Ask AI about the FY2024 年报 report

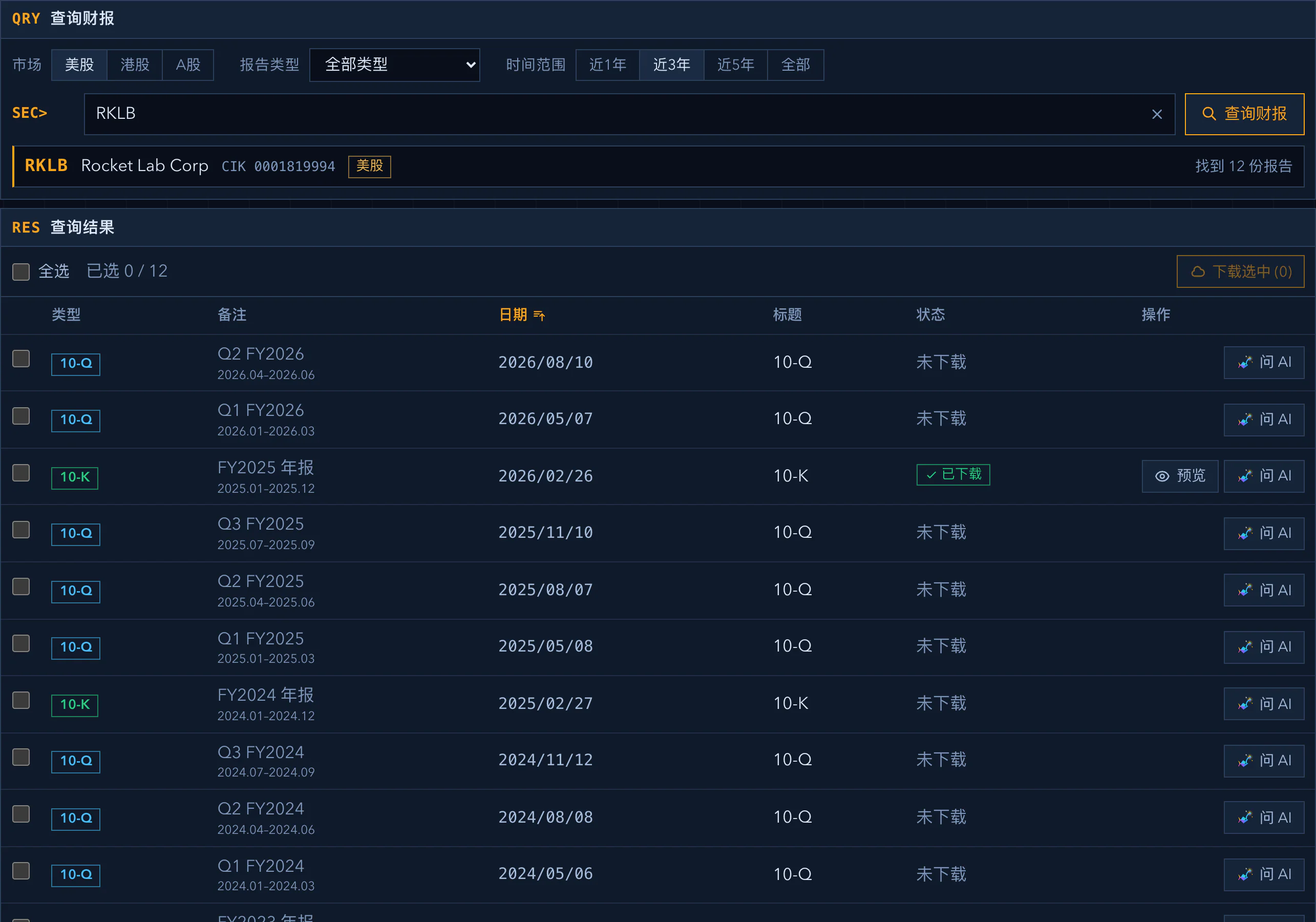(x=1264, y=704)
